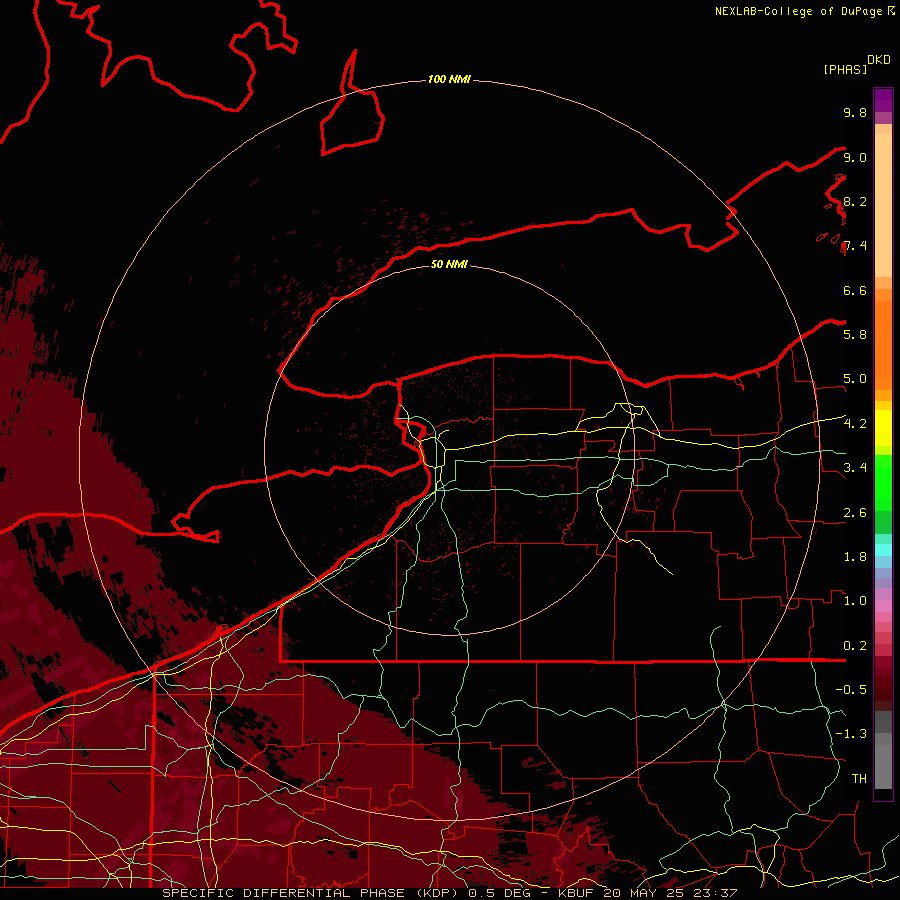Viewport: 900px width, 900px height.
Task: Click the [PHAS] label above the color scale
Action: 845,69
